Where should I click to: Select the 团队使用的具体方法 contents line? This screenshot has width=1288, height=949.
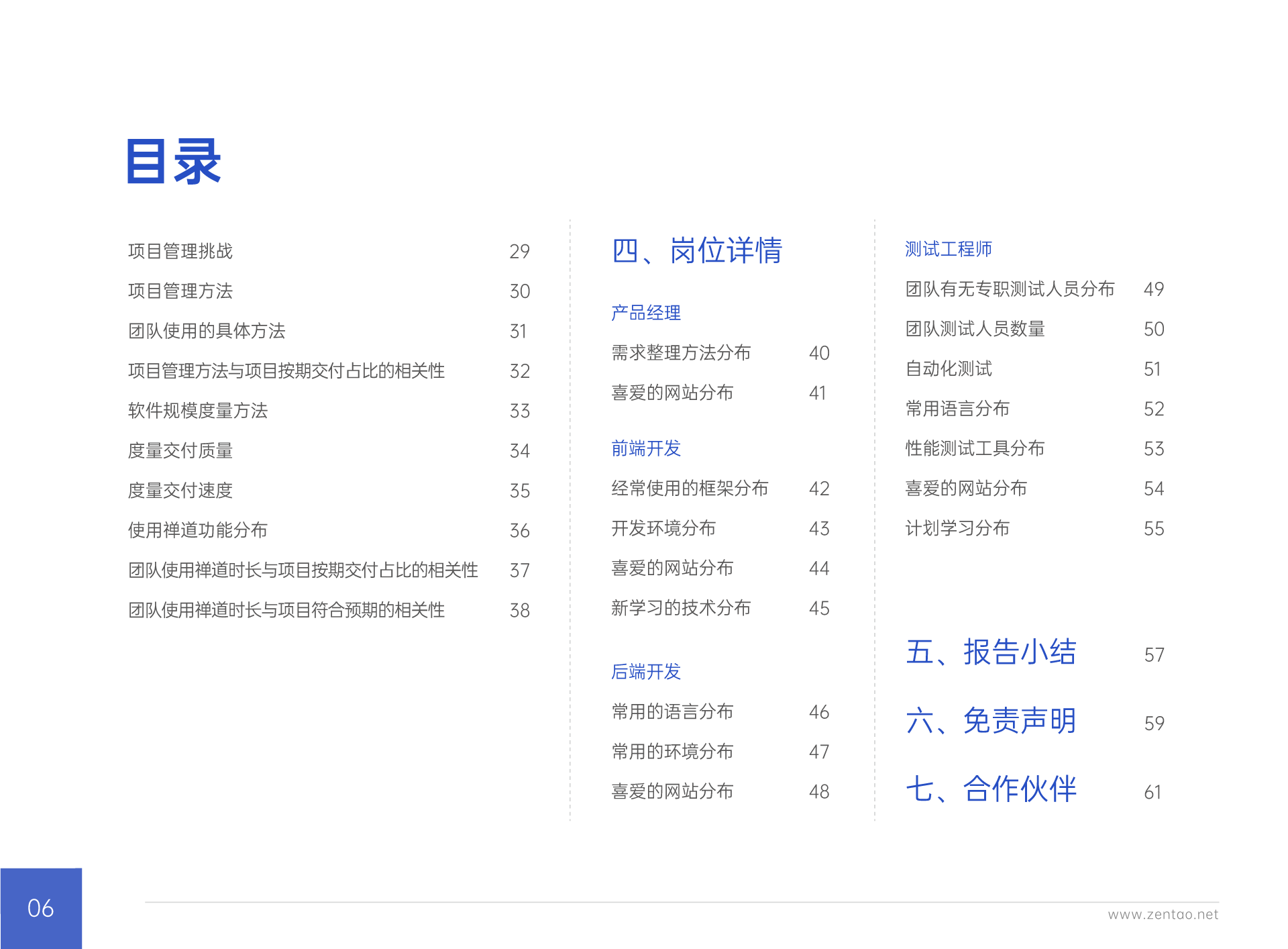click(x=207, y=331)
